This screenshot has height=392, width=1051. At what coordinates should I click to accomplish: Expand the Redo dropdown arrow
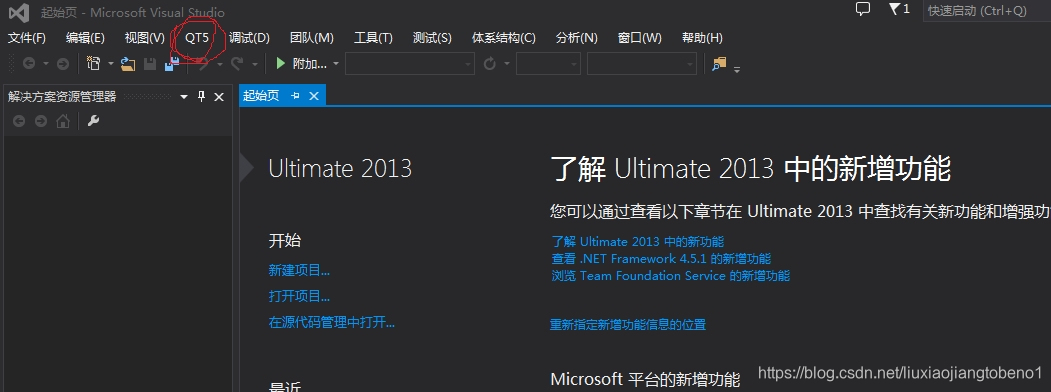point(255,64)
